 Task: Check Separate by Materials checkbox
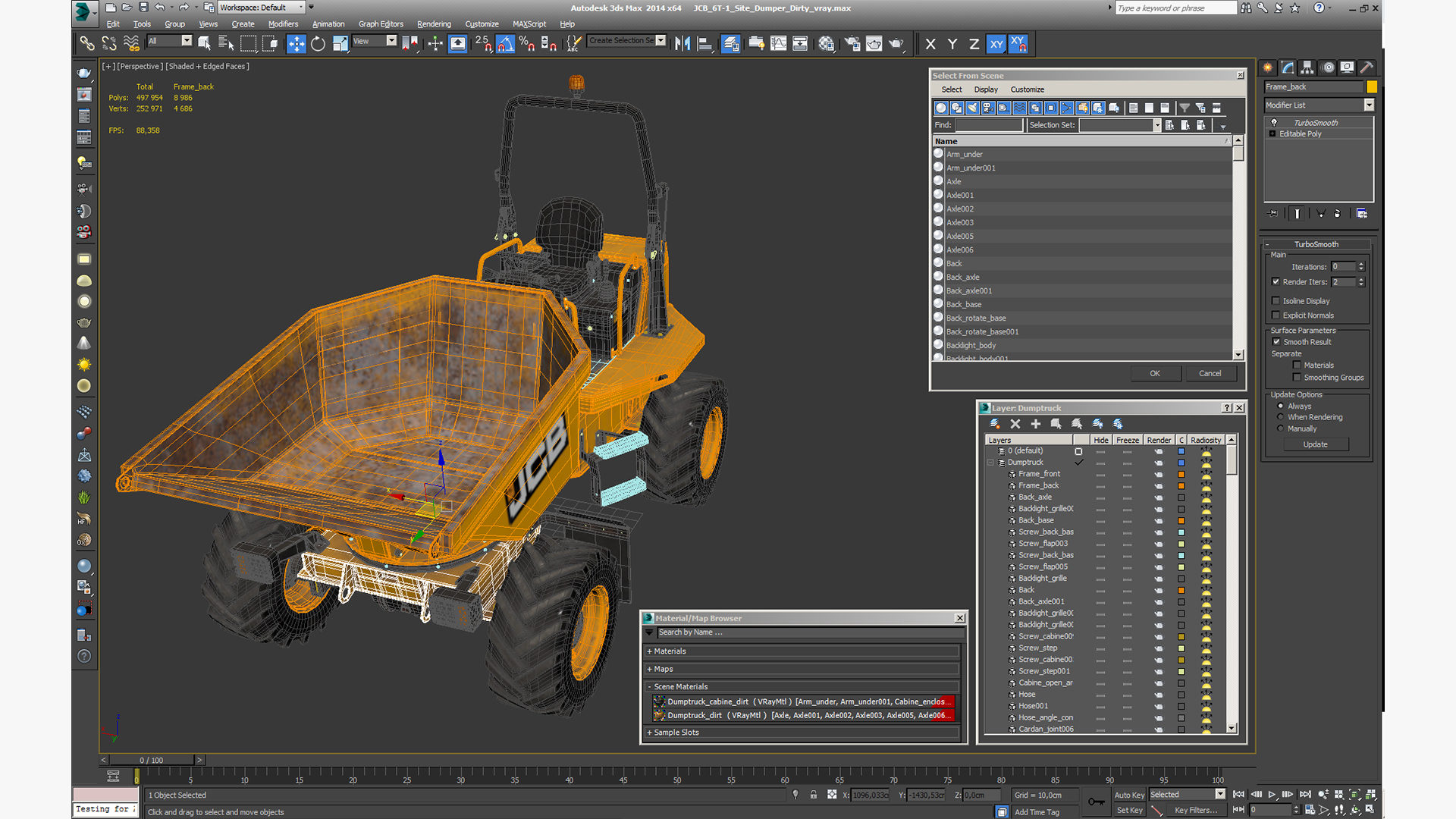click(x=1297, y=366)
